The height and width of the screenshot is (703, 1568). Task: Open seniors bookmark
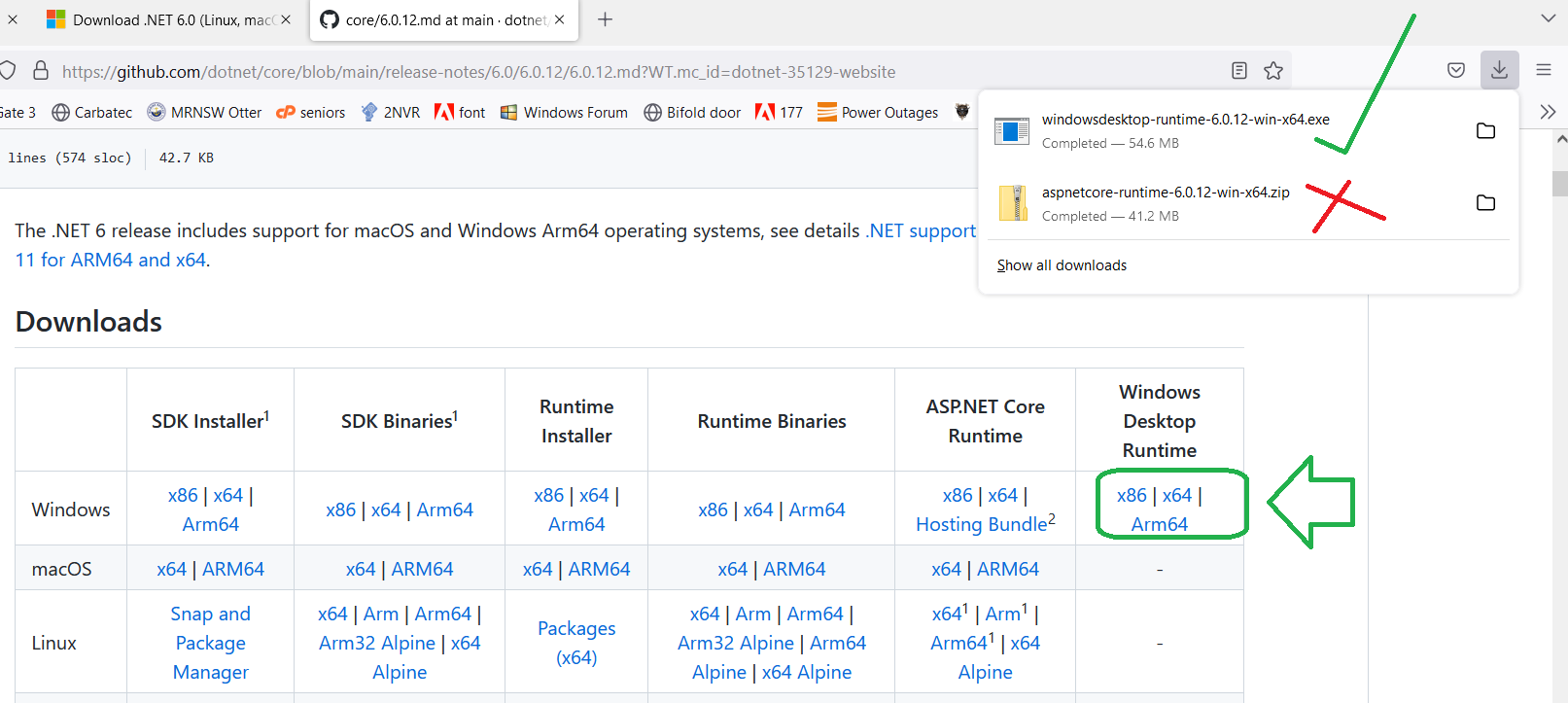(x=311, y=113)
